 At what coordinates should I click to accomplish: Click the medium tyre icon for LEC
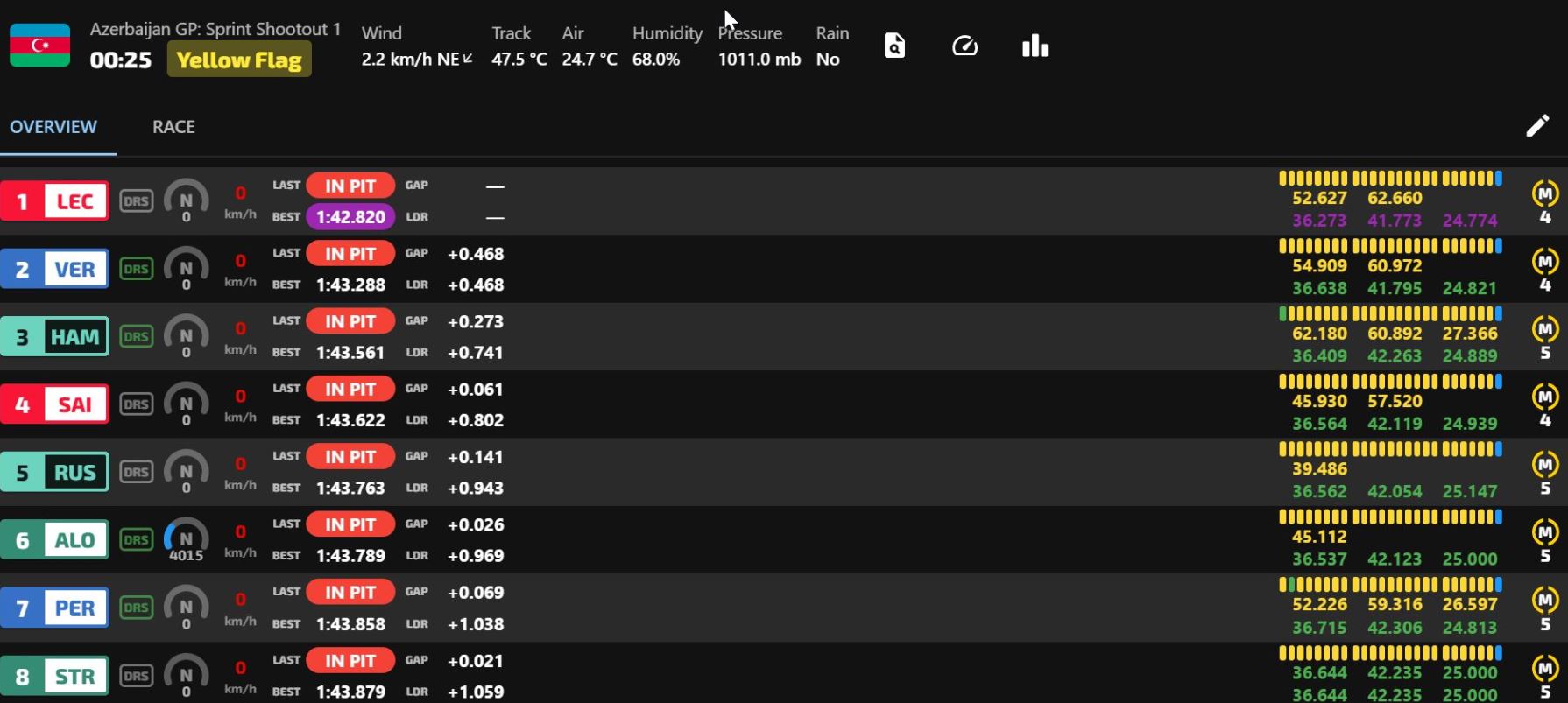pyautogui.click(x=1545, y=193)
